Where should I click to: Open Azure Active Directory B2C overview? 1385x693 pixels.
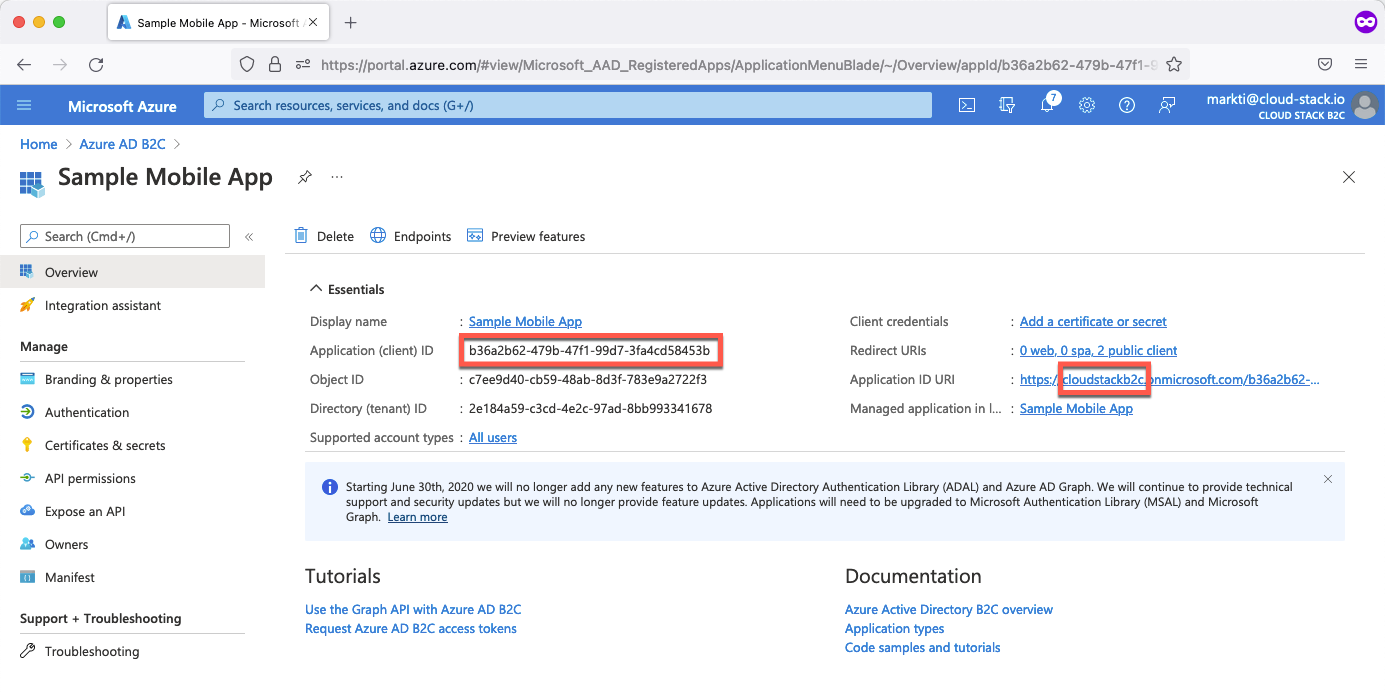pos(949,609)
